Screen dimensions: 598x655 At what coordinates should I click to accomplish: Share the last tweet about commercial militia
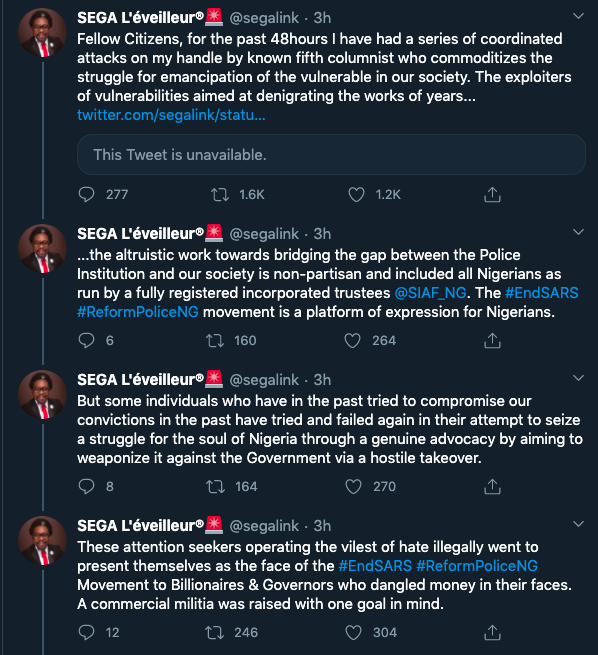click(492, 632)
